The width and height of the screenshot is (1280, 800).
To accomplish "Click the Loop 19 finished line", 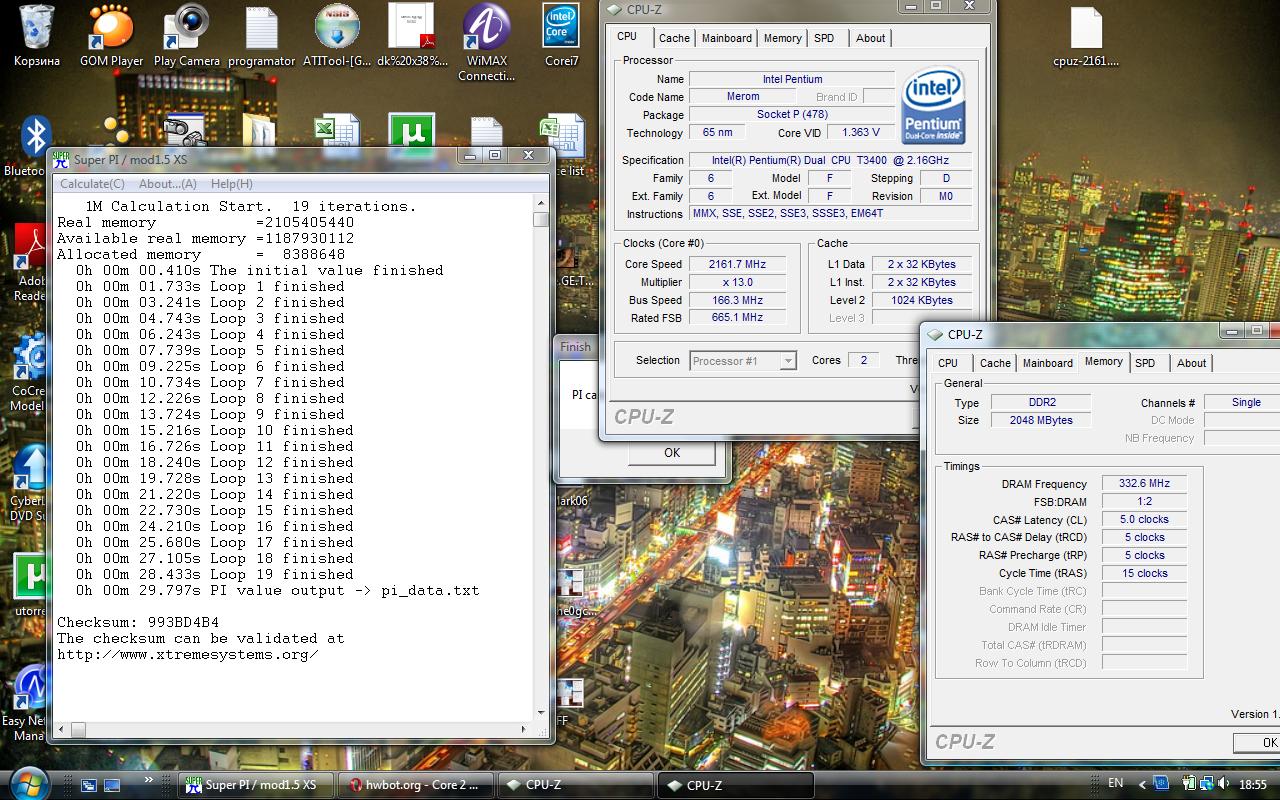I will [x=214, y=574].
